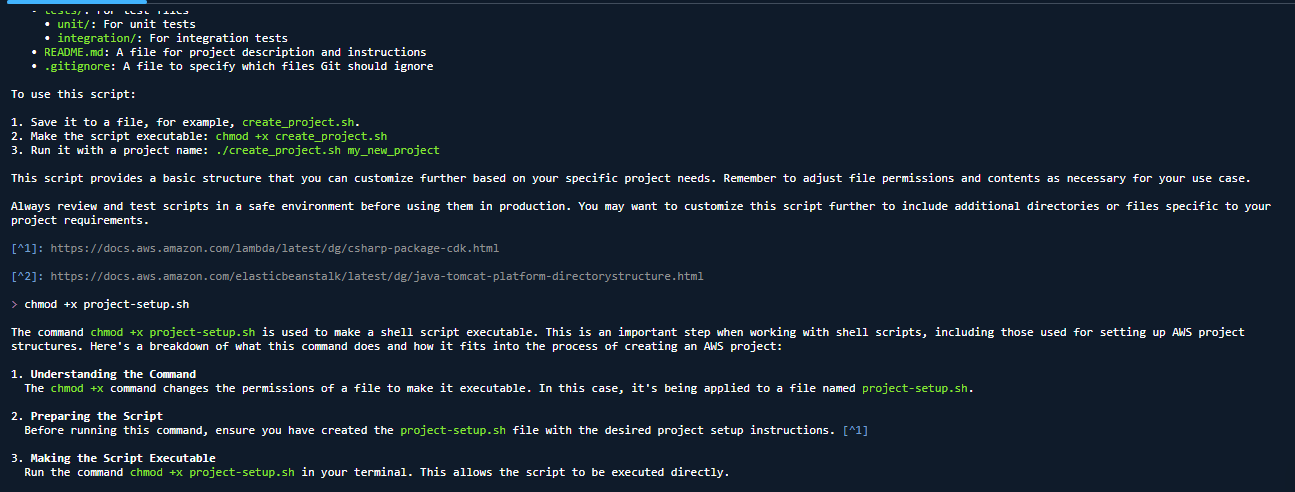Click the [^2]: label before the elasticbeanstalk URL
Viewport: 1295px width, 492px height.
click(27, 275)
